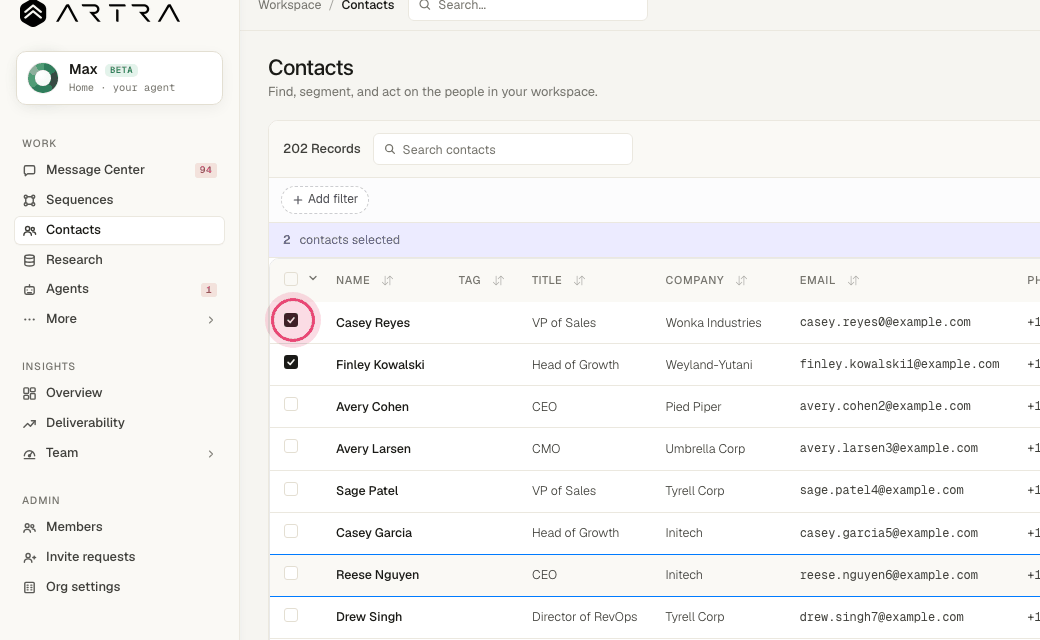Click email reese.nguyen6@example.com

point(889,575)
